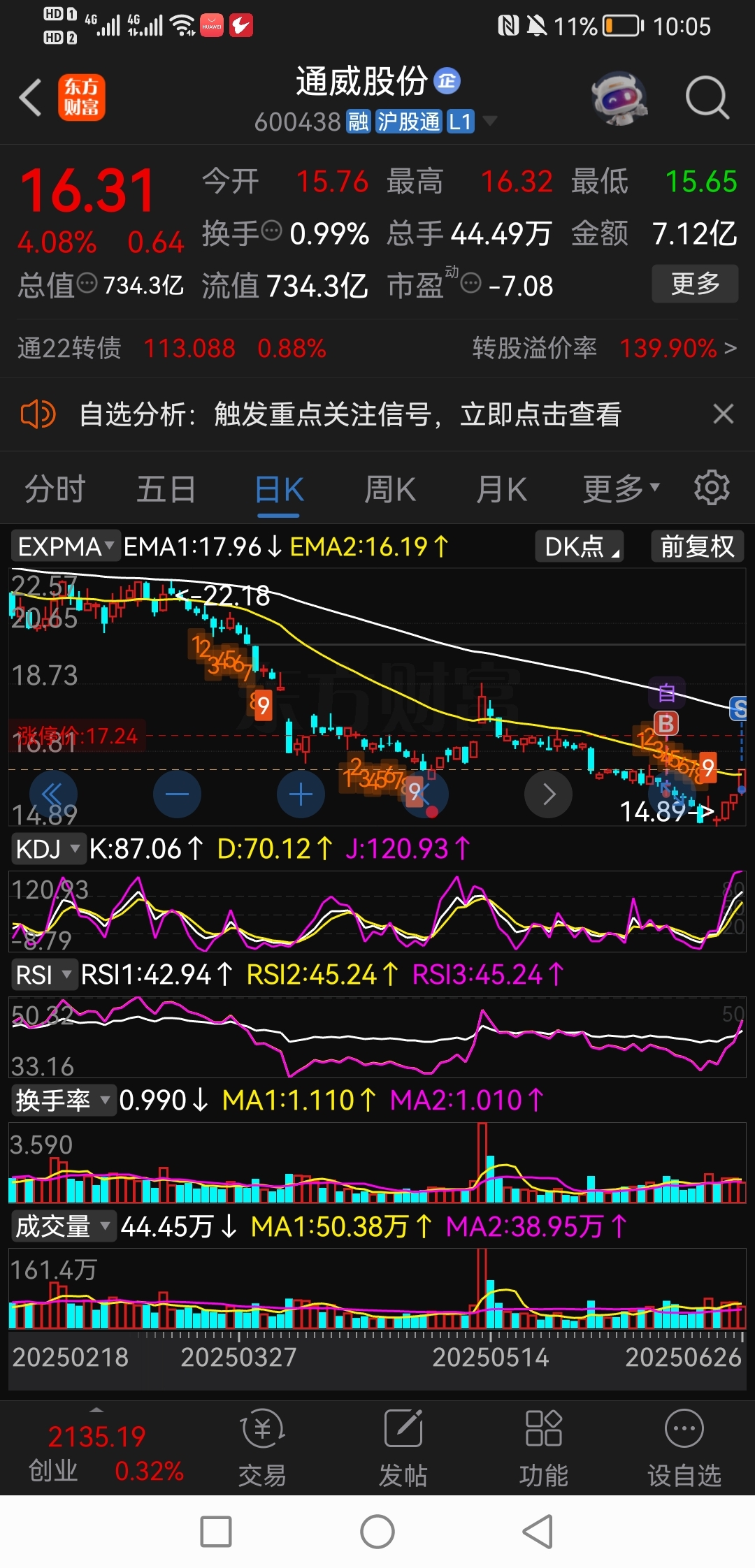Open 自选分析 signal notice

coord(350,414)
